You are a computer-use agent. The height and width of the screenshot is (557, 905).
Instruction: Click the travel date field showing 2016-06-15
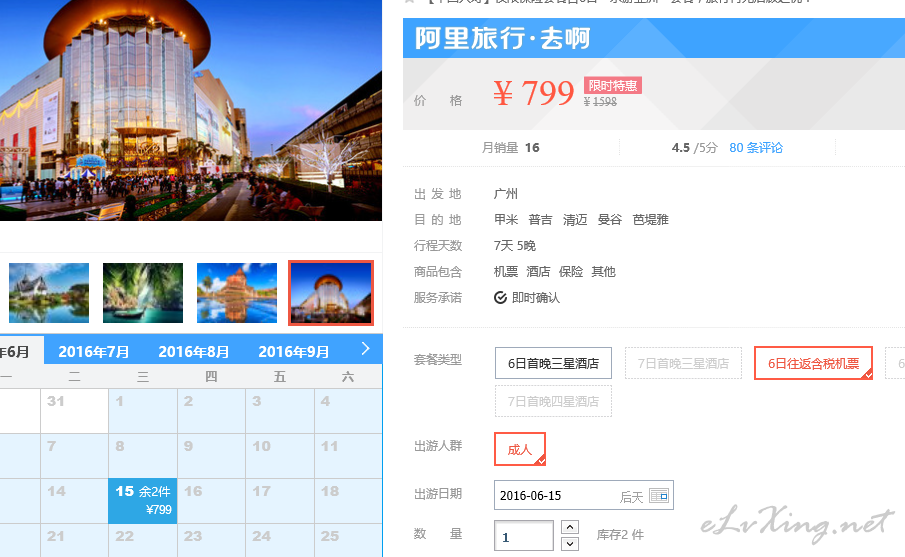[584, 495]
